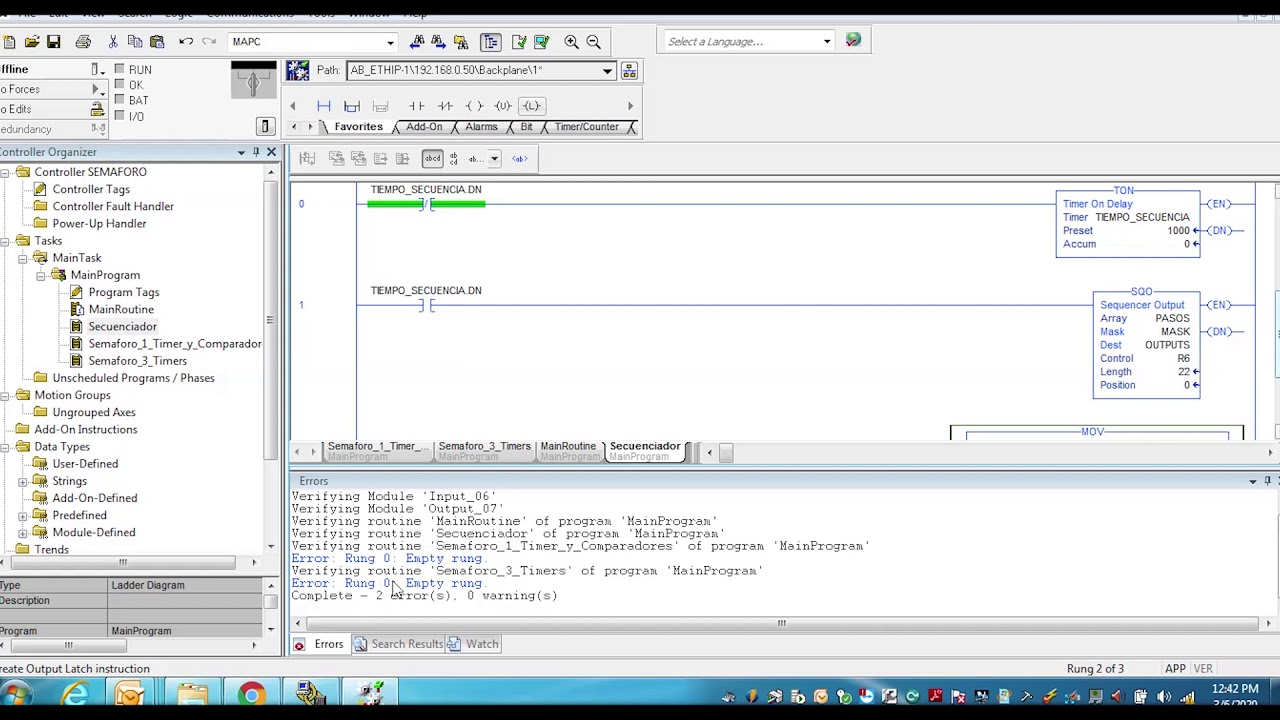Open the Who Active network icon

[629, 71]
